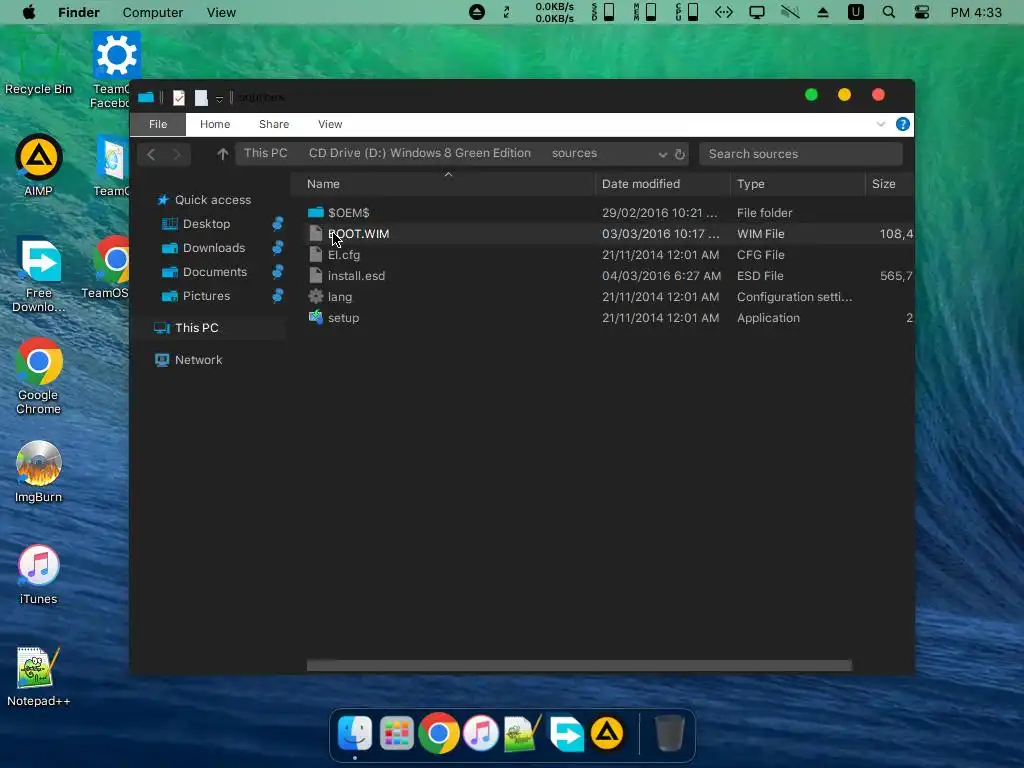
Task: Go up one folder level arrow
Action: point(223,153)
